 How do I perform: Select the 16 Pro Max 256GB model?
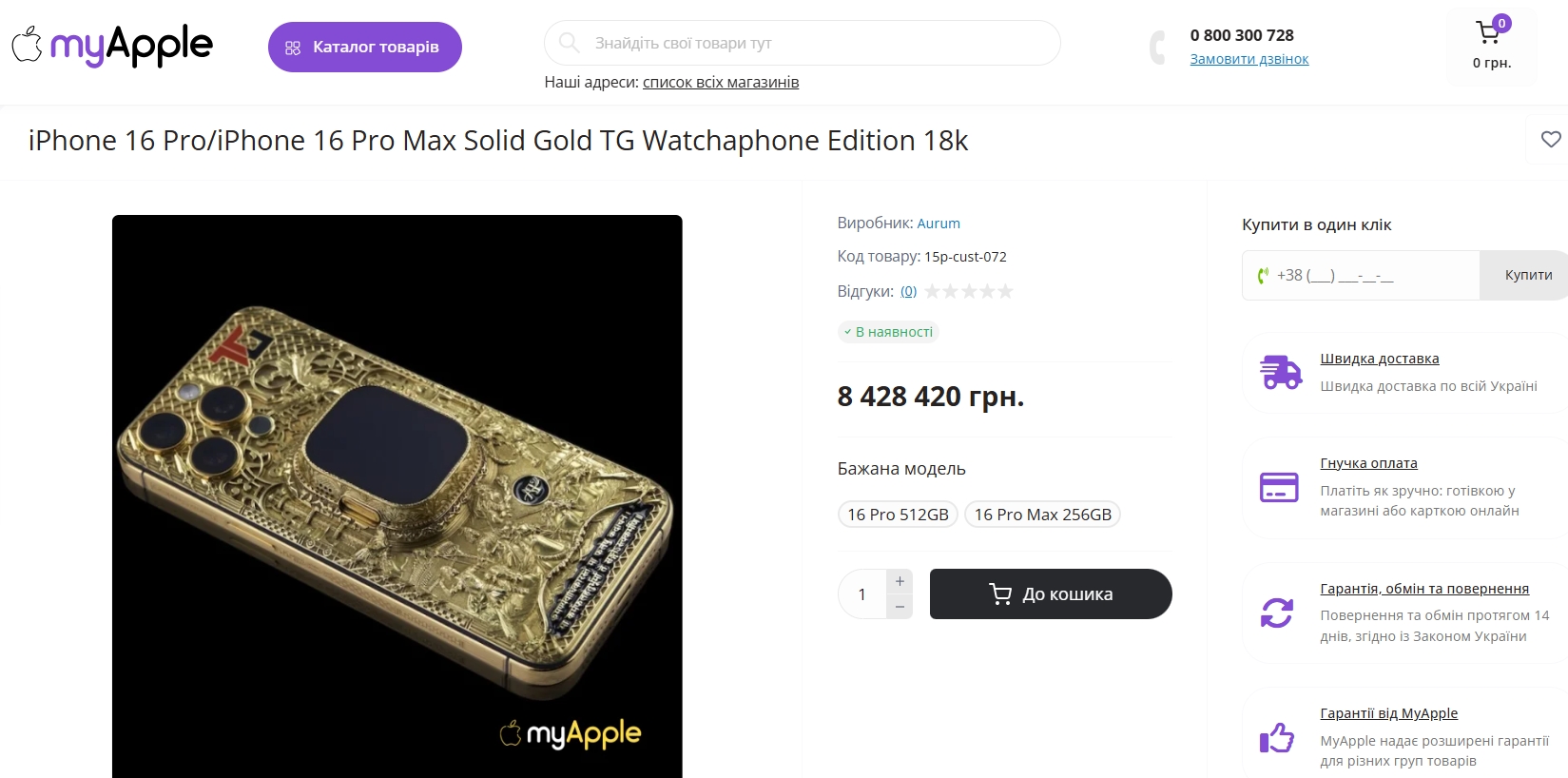pyautogui.click(x=1042, y=515)
